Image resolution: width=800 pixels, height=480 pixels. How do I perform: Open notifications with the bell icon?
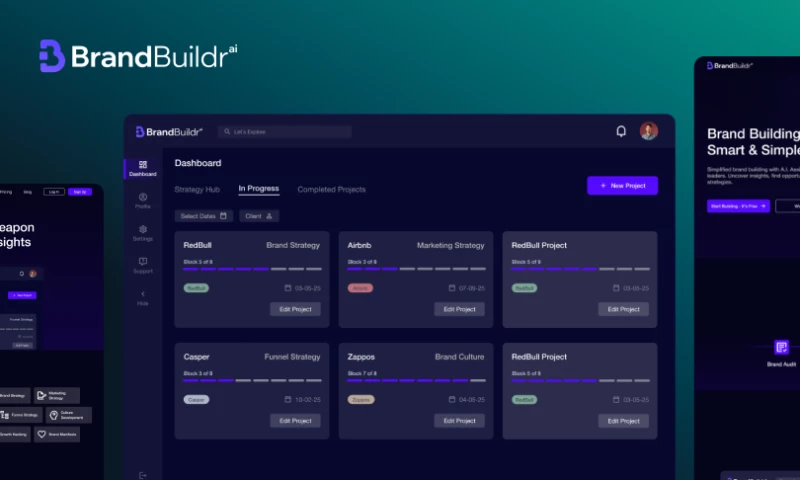coord(621,131)
